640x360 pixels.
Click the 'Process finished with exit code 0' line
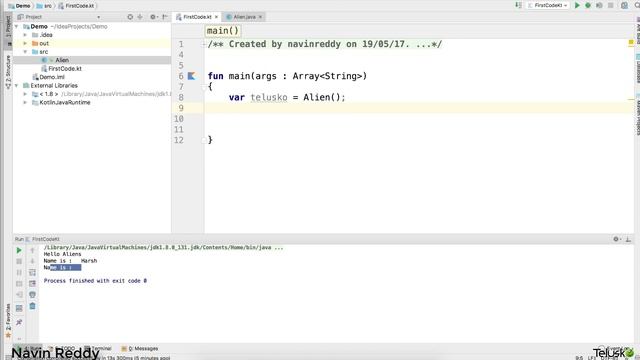click(x=95, y=281)
